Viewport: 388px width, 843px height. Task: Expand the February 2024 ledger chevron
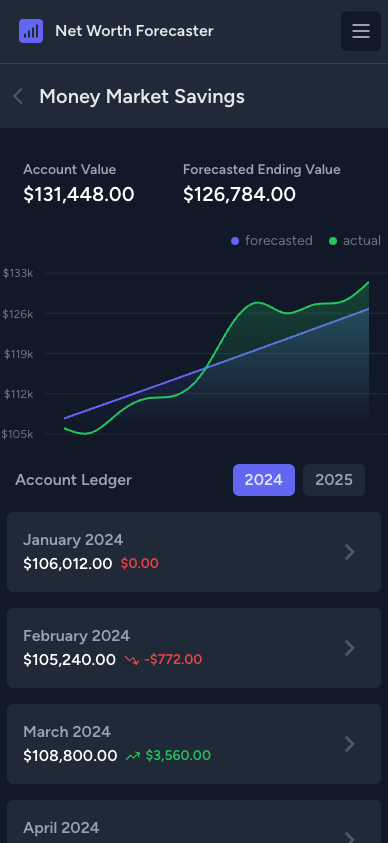pyautogui.click(x=350, y=648)
